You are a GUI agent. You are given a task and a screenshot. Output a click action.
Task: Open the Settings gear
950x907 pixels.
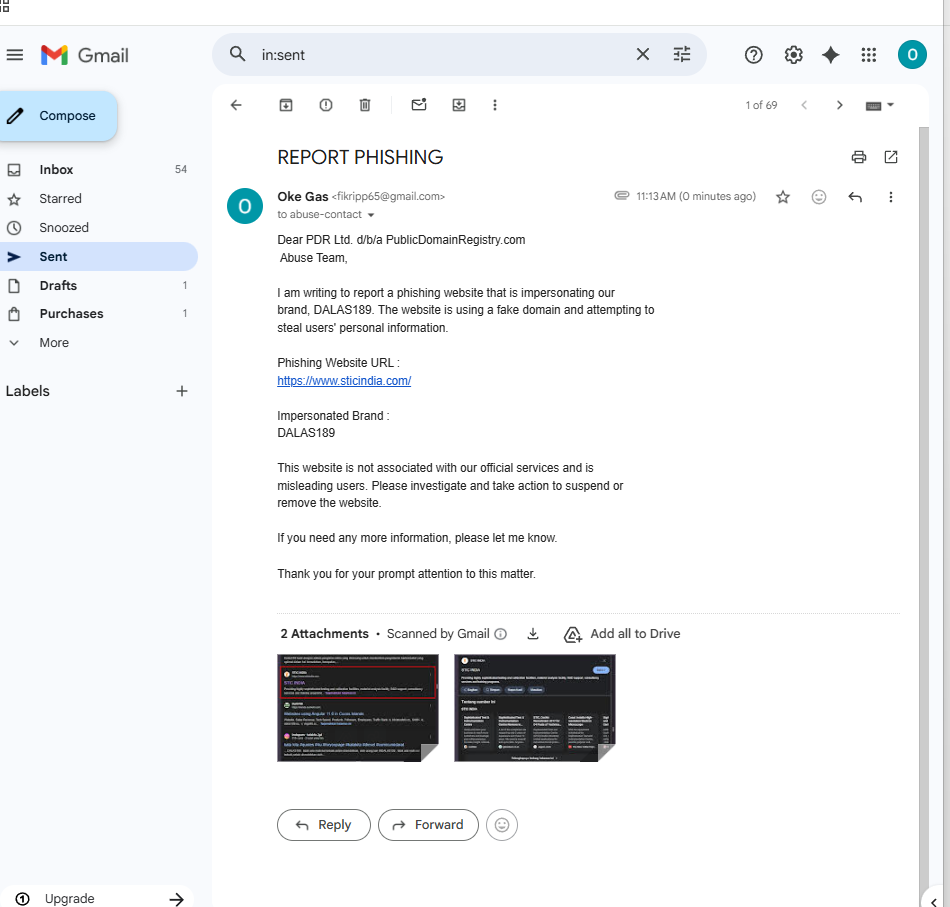793,55
